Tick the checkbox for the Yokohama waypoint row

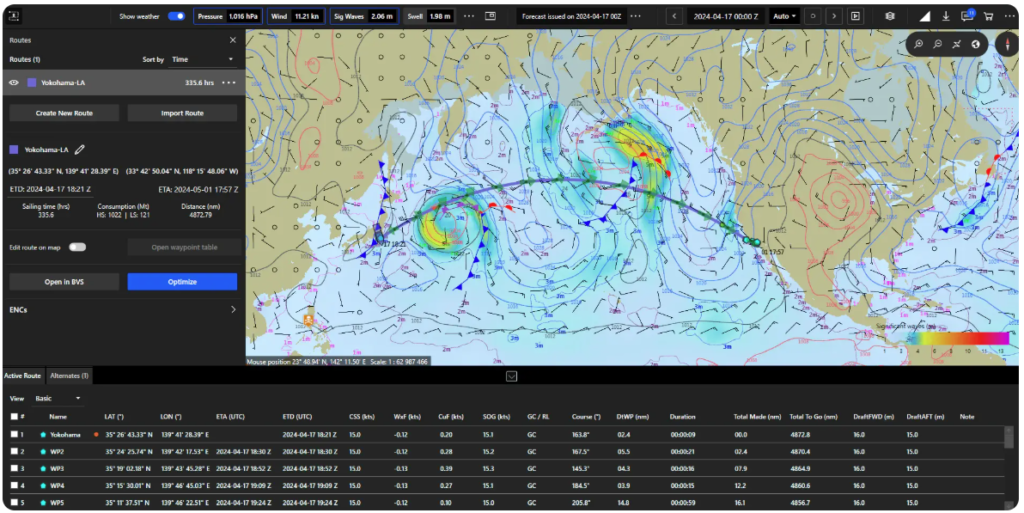click(x=14, y=435)
